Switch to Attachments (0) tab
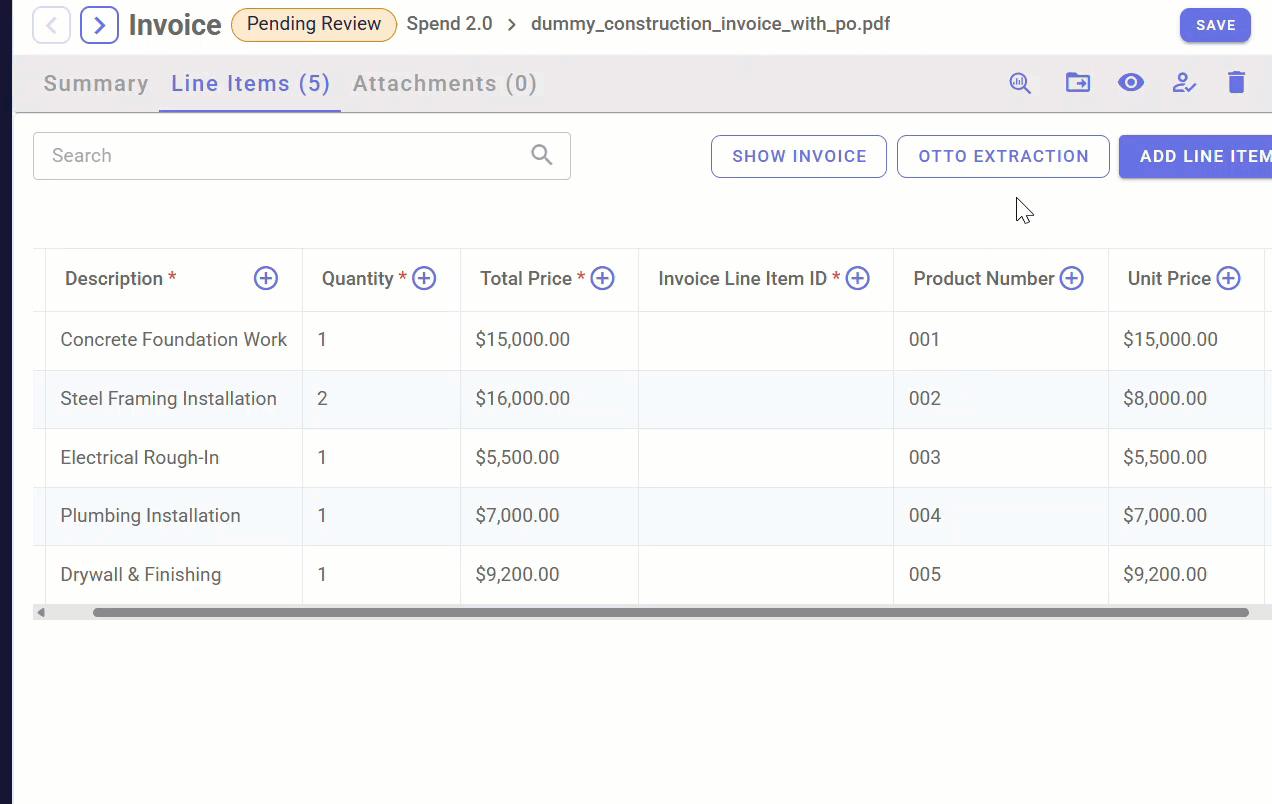Image resolution: width=1272 pixels, height=804 pixels. coord(445,84)
